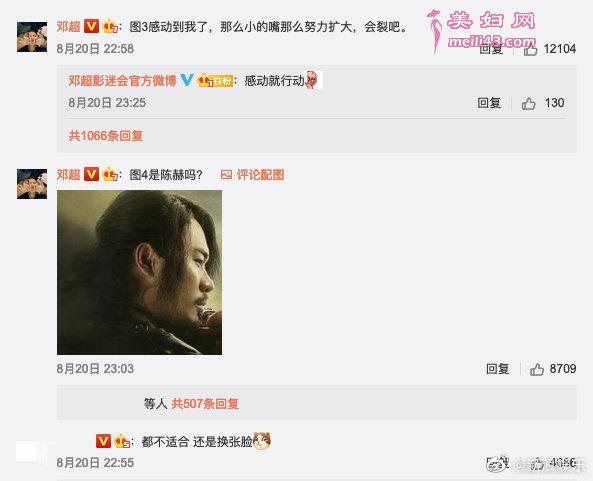Click the blue V badge of fan club
593x481 pixels.
187,80
